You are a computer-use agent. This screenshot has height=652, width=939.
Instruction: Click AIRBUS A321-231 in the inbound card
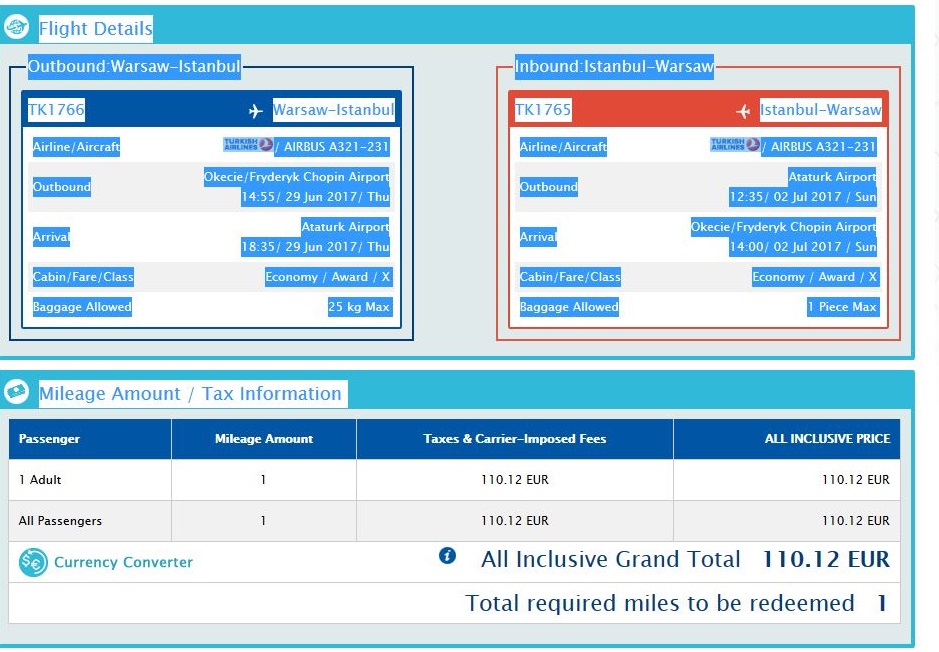coord(823,147)
